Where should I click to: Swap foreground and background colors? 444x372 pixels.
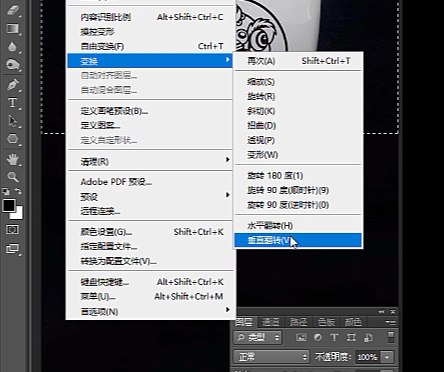pos(18,191)
